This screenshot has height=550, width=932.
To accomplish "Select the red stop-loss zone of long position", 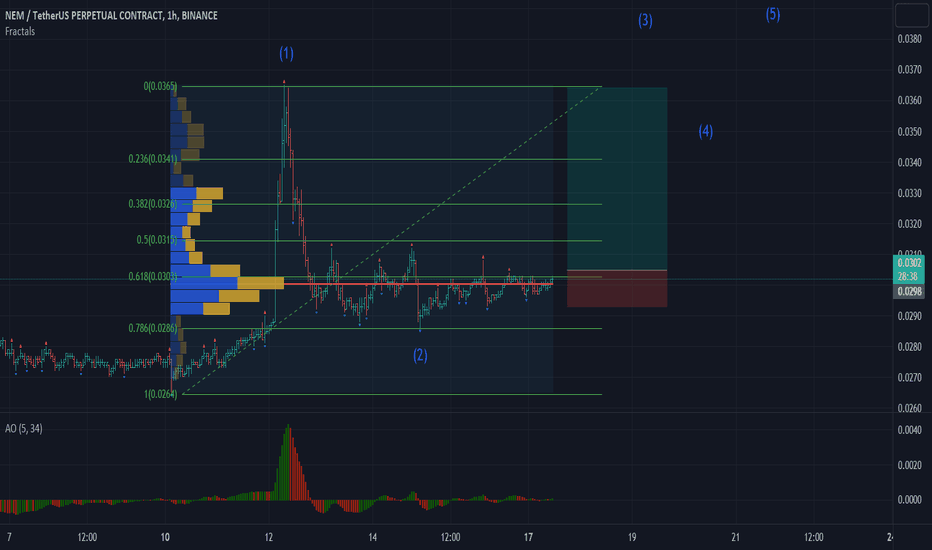I will click(617, 288).
